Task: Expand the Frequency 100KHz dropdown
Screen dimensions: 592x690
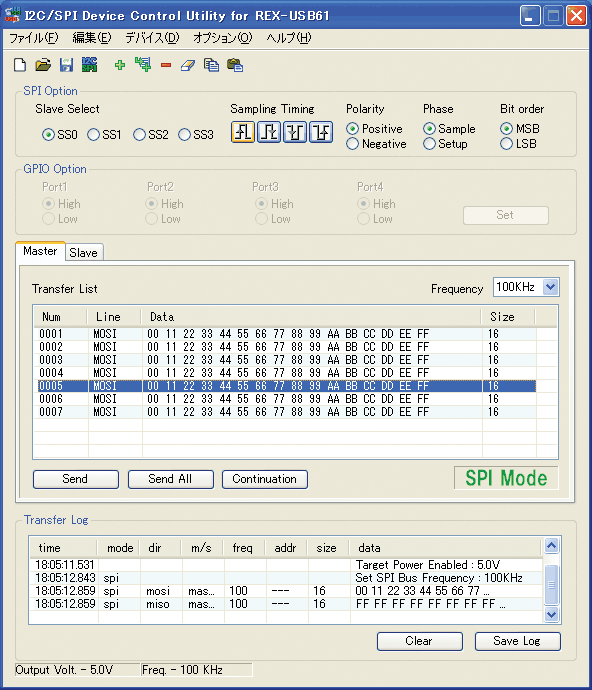Action: click(551, 287)
